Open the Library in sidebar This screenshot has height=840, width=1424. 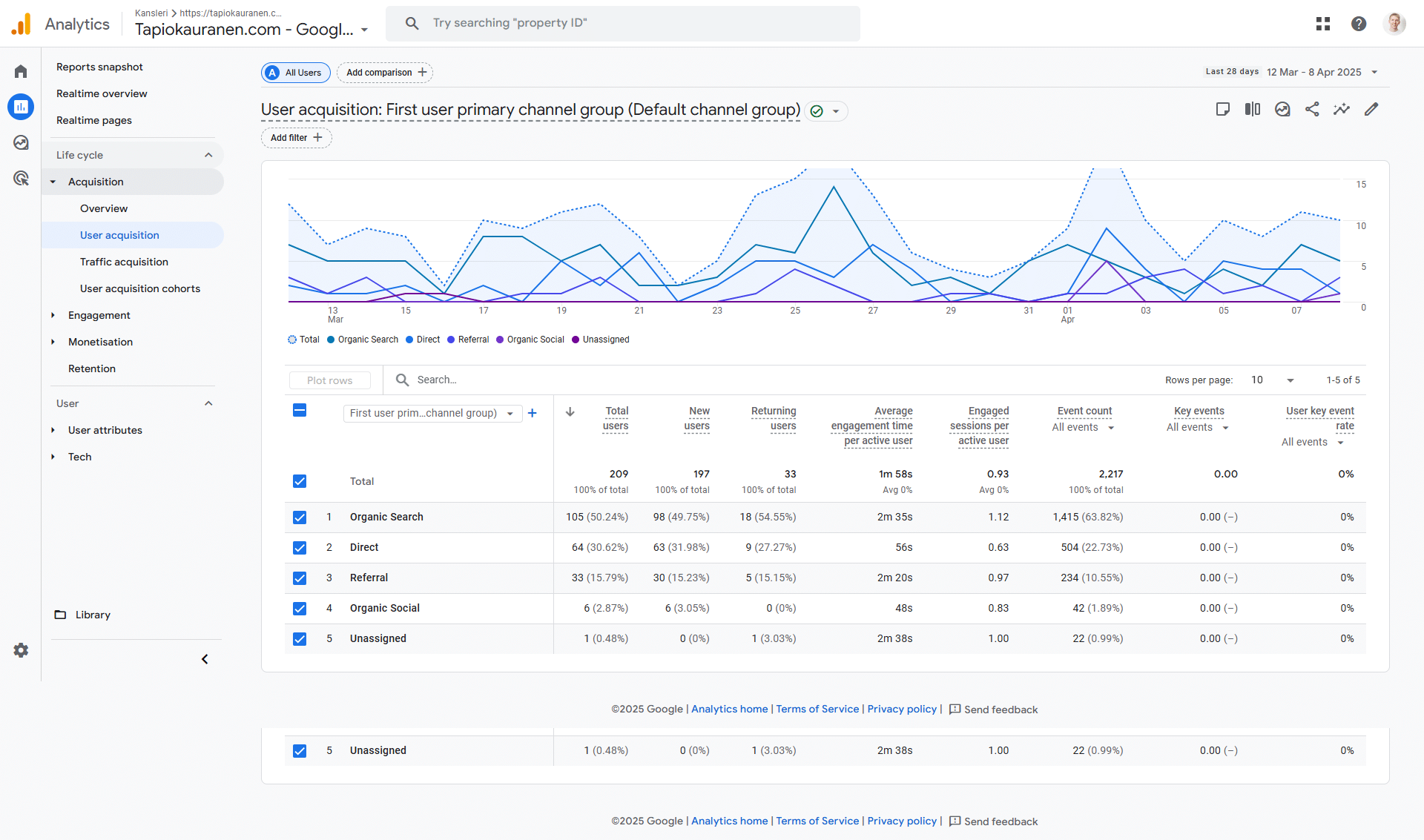93,615
